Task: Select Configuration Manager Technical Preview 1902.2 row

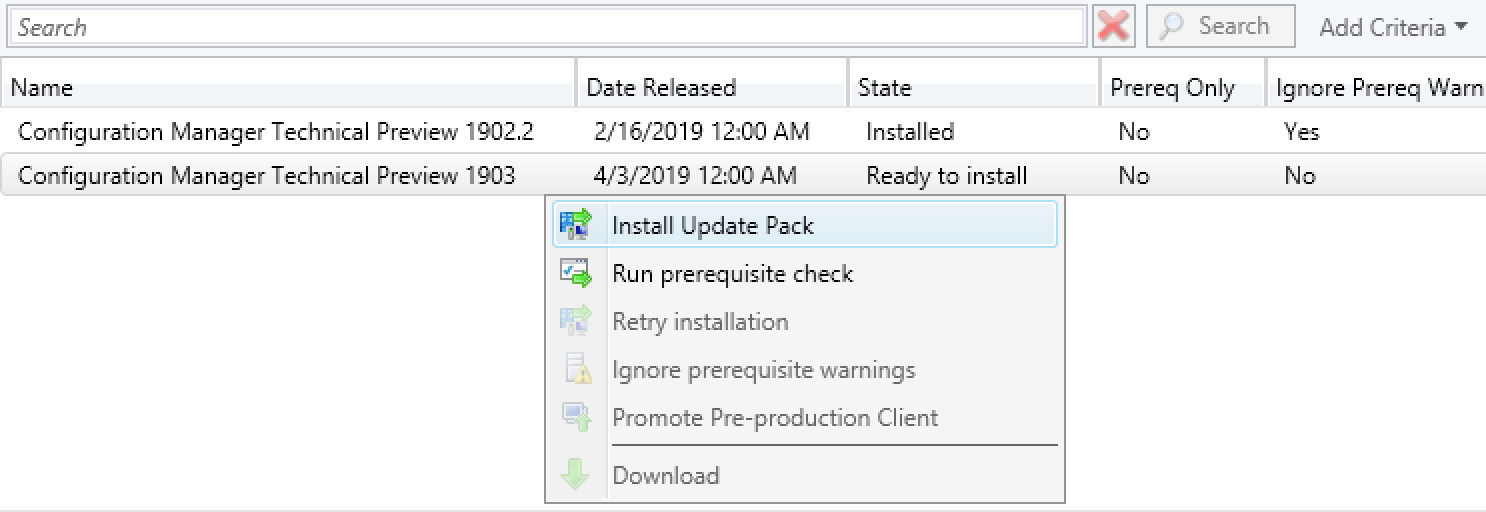Action: pyautogui.click(x=743, y=131)
